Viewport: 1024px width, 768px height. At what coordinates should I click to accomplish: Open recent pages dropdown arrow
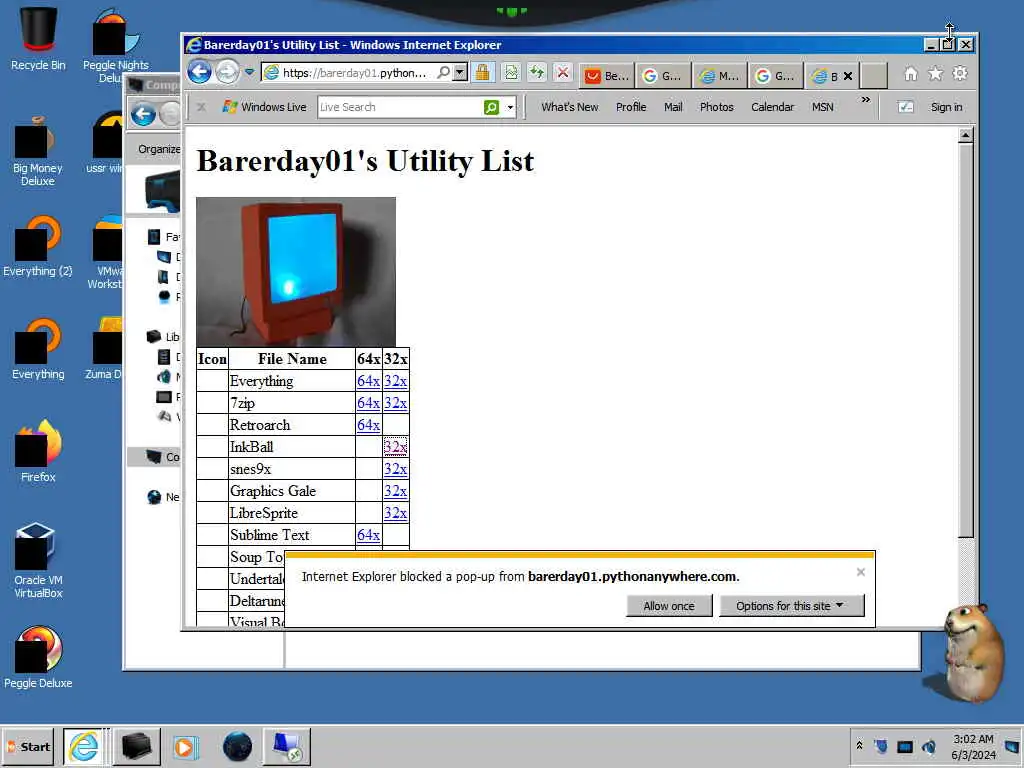(x=249, y=72)
